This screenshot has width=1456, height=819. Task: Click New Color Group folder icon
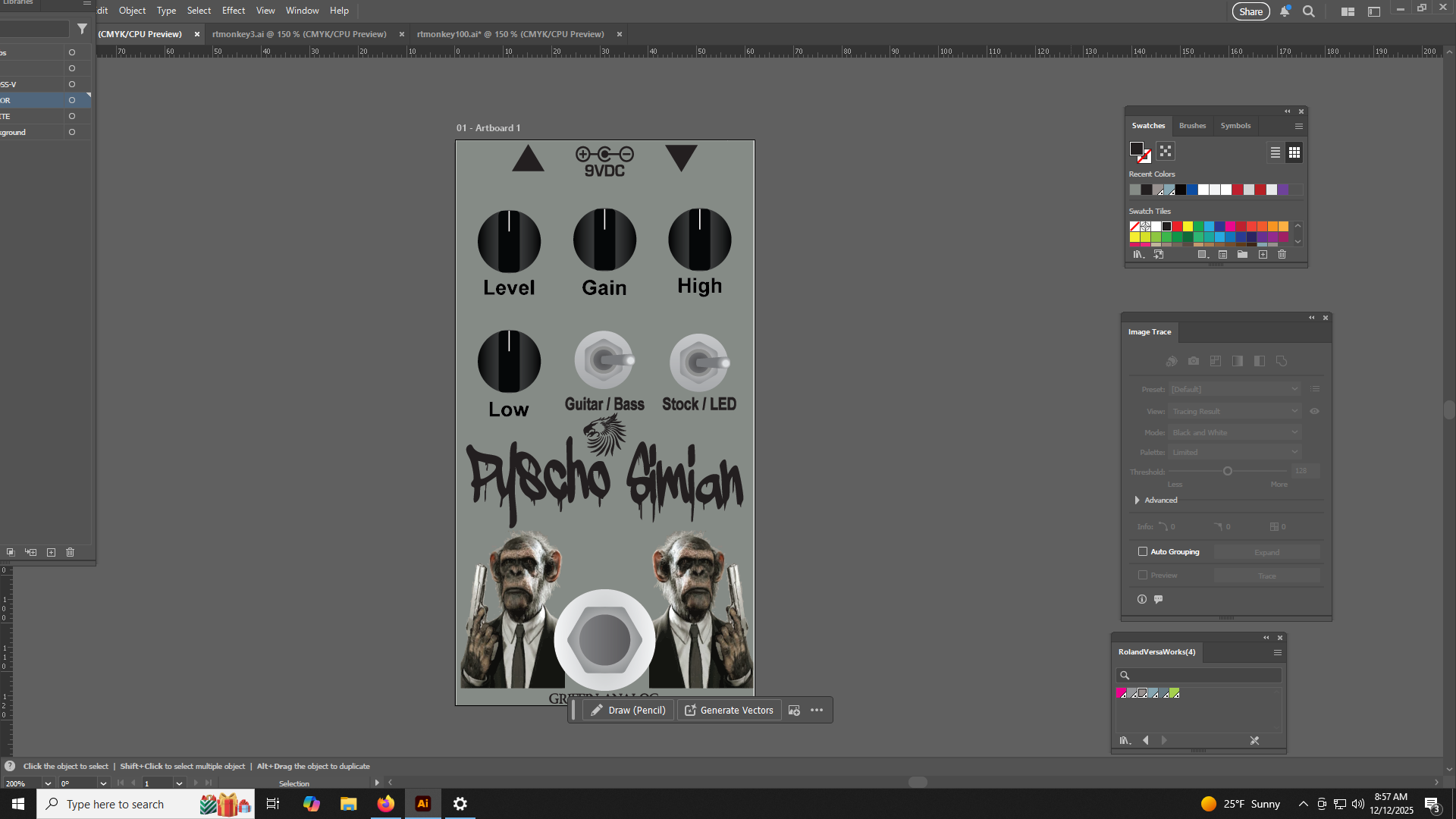click(1242, 255)
